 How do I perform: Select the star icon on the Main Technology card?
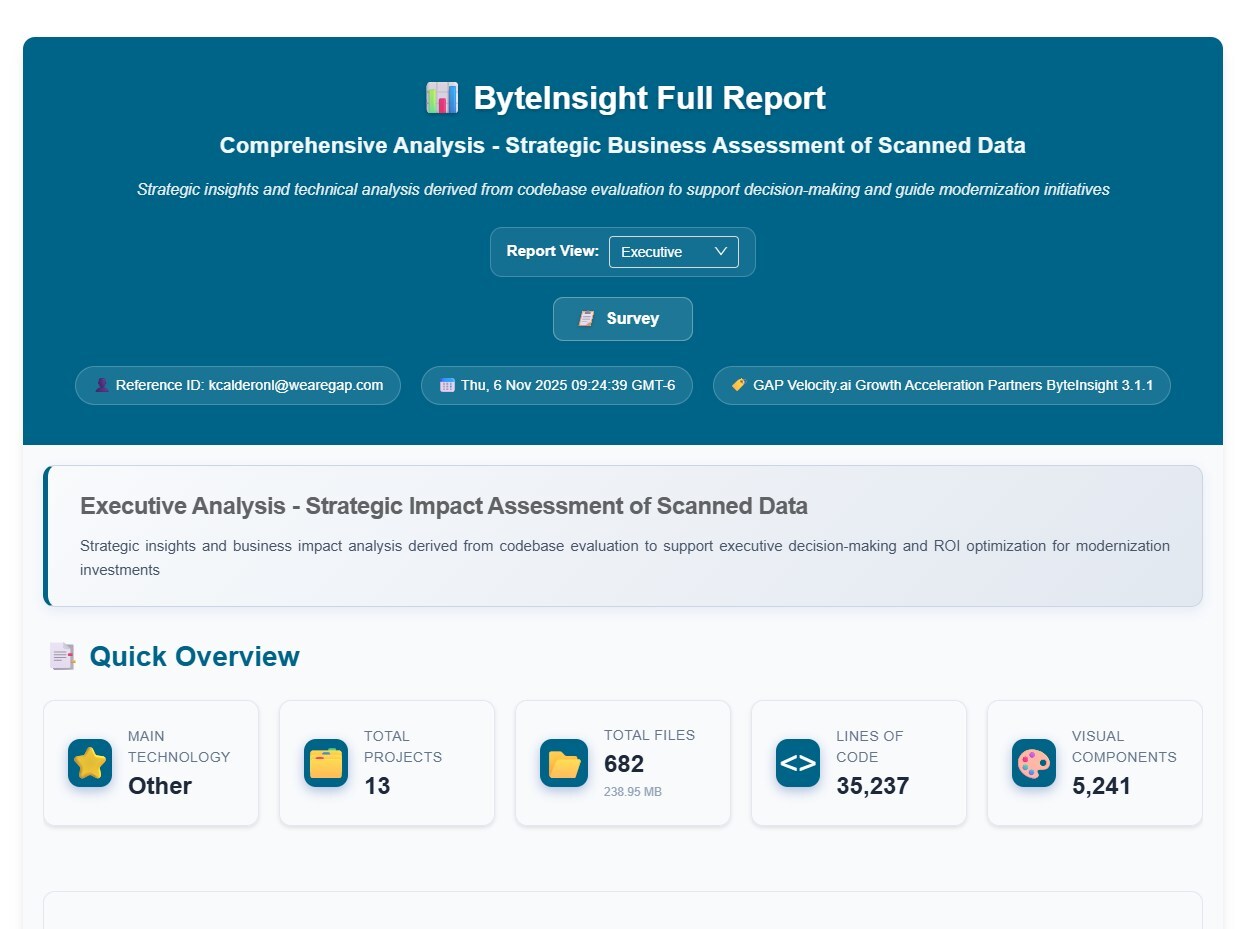(89, 762)
